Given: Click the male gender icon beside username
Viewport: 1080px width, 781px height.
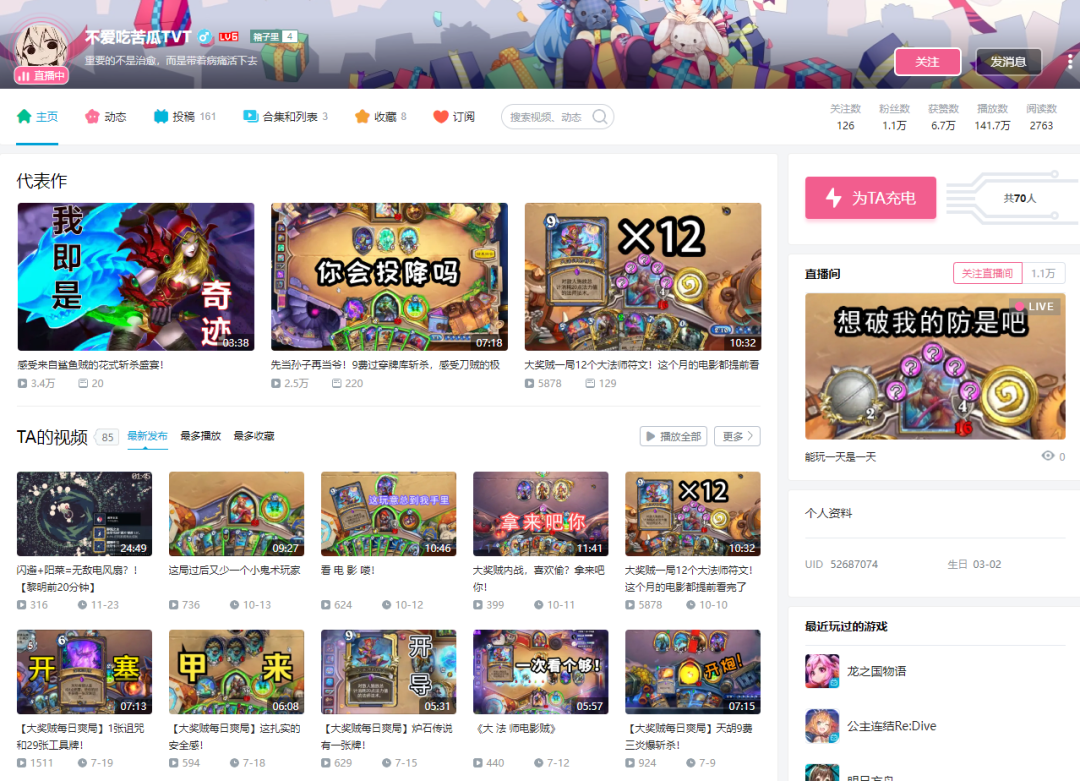Looking at the screenshot, I should point(205,37).
